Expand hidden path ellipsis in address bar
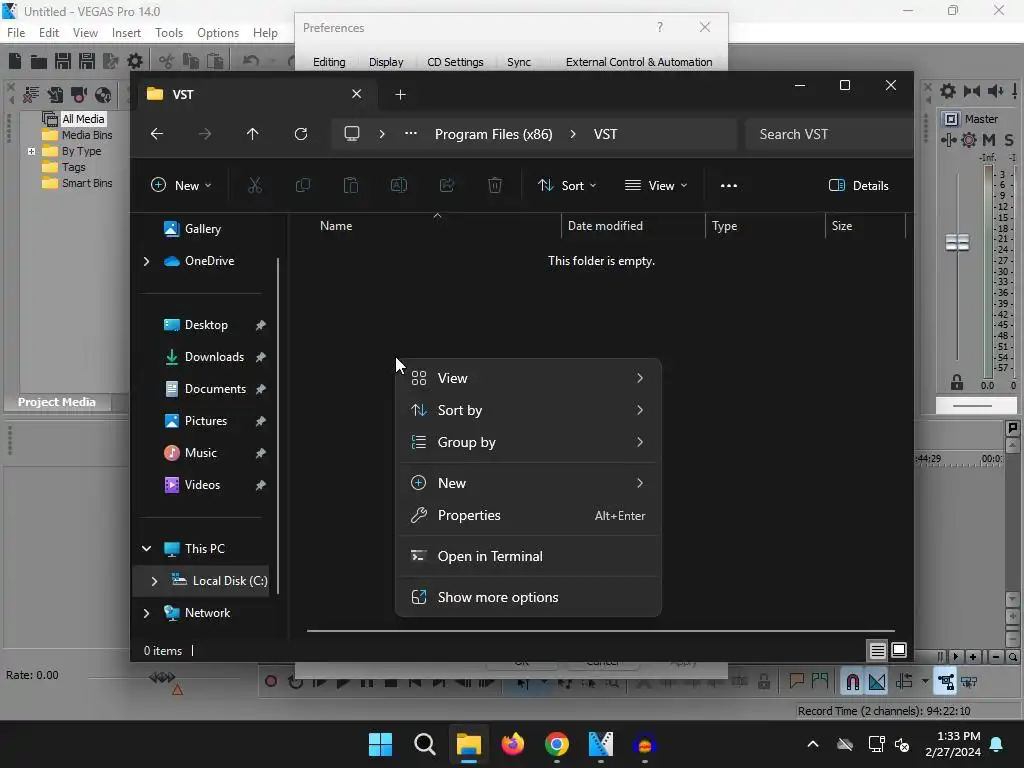Viewport: 1024px width, 768px height. click(x=411, y=134)
